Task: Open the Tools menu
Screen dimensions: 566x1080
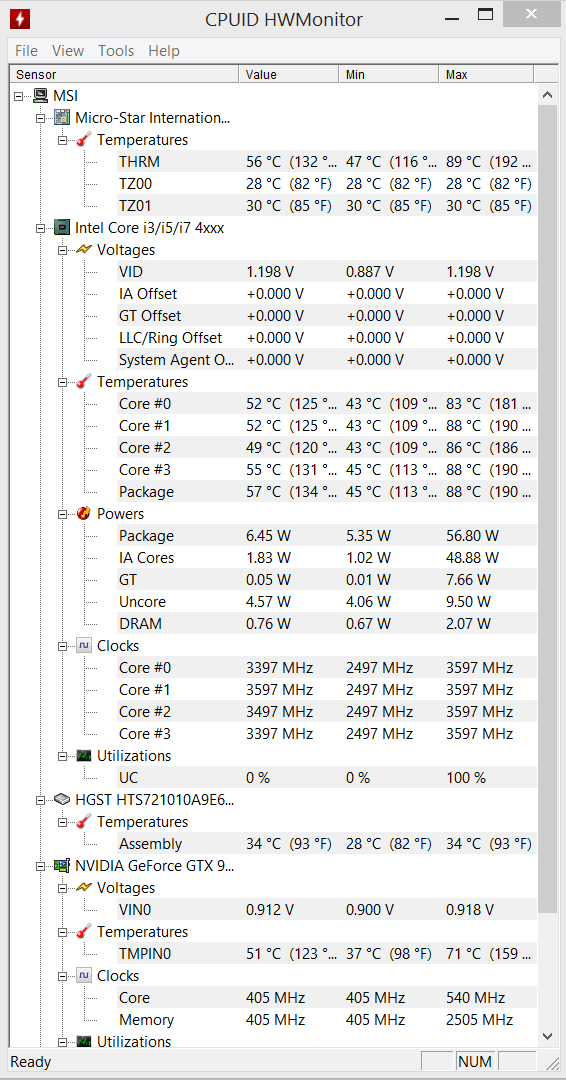Action: [x=116, y=51]
